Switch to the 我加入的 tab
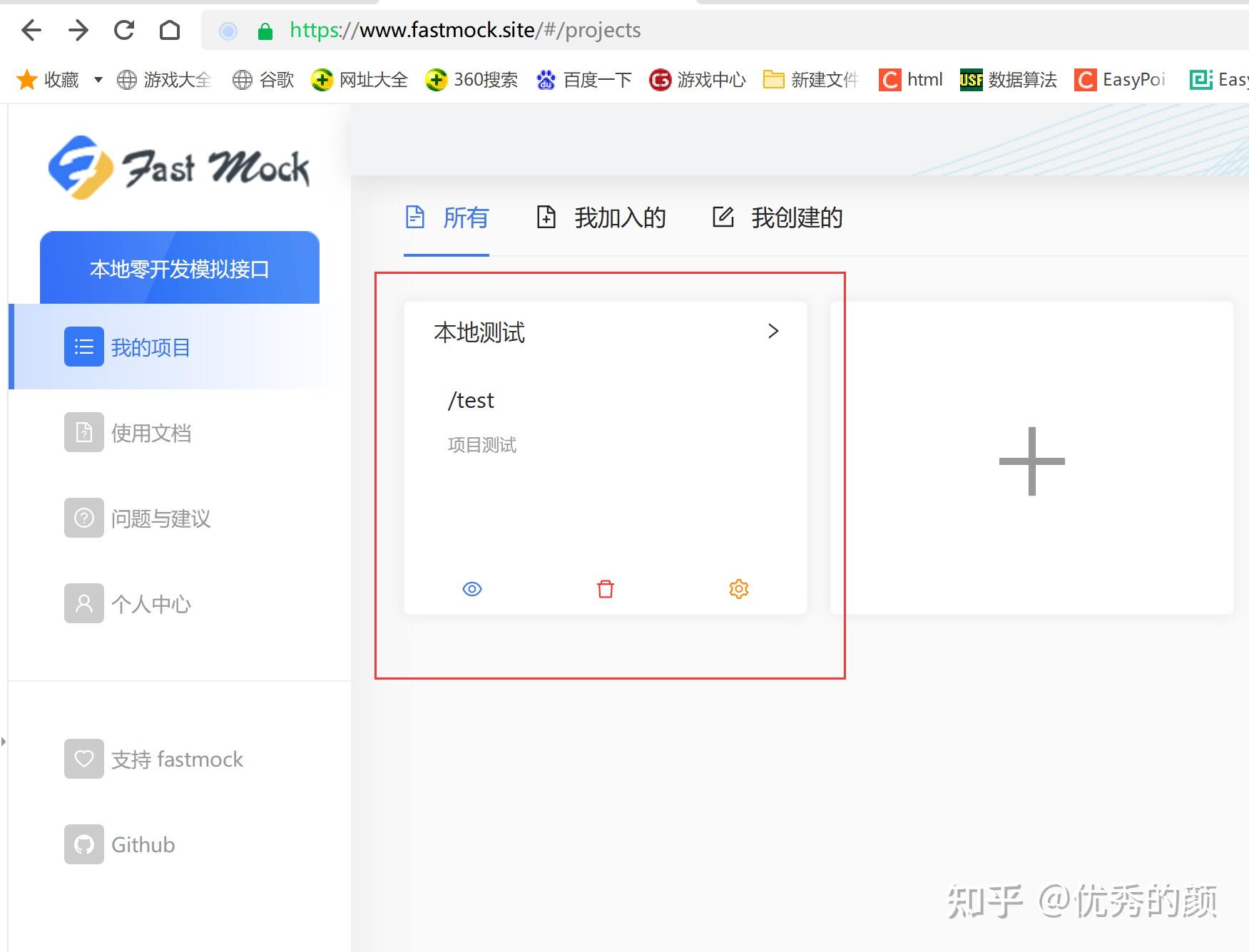 click(x=619, y=218)
